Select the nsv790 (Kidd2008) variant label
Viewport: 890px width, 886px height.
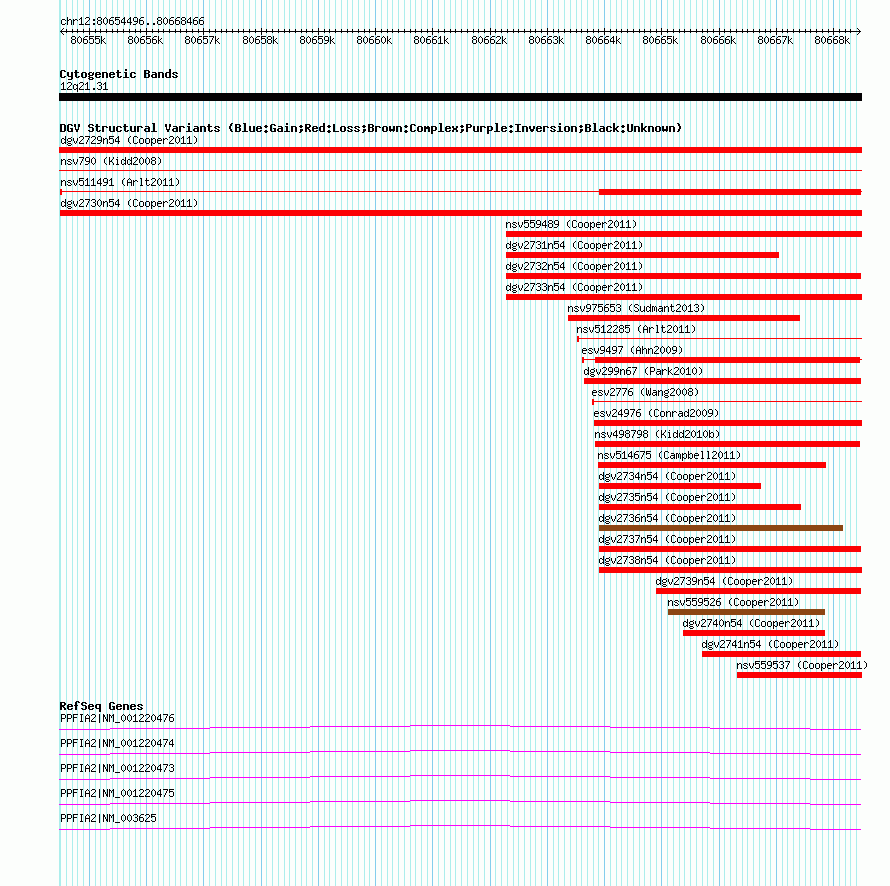coord(111,161)
